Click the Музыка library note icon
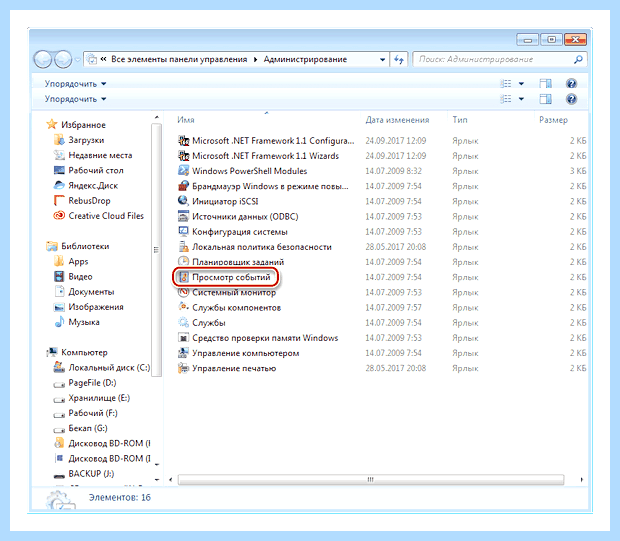 pos(59,322)
